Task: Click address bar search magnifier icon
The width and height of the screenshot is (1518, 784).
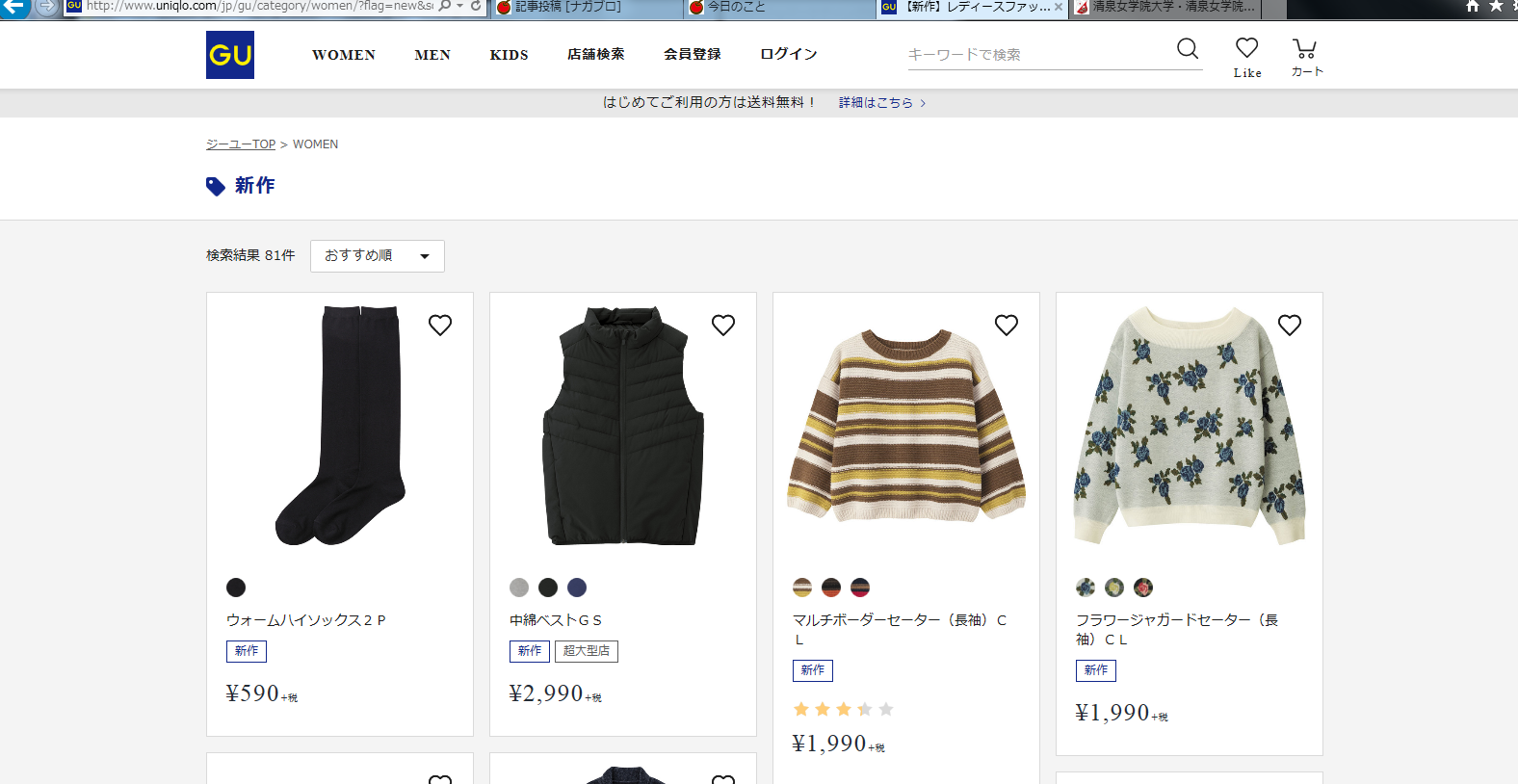Action: (x=445, y=6)
